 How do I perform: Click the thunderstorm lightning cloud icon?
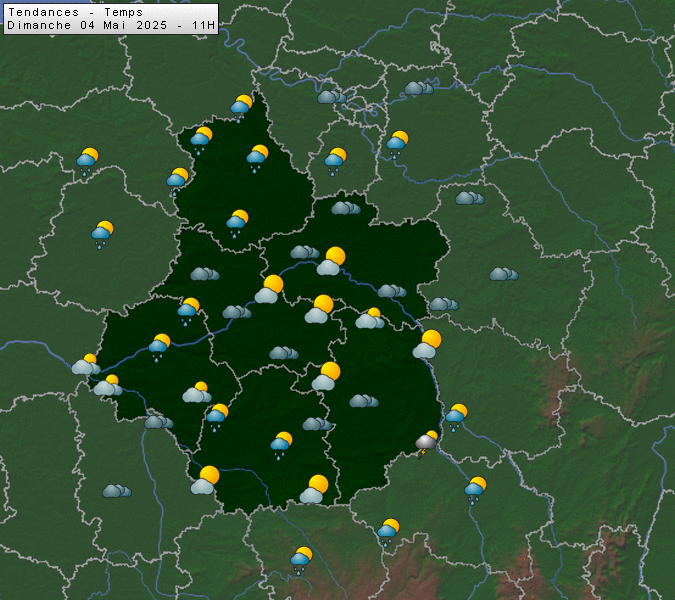(427, 444)
